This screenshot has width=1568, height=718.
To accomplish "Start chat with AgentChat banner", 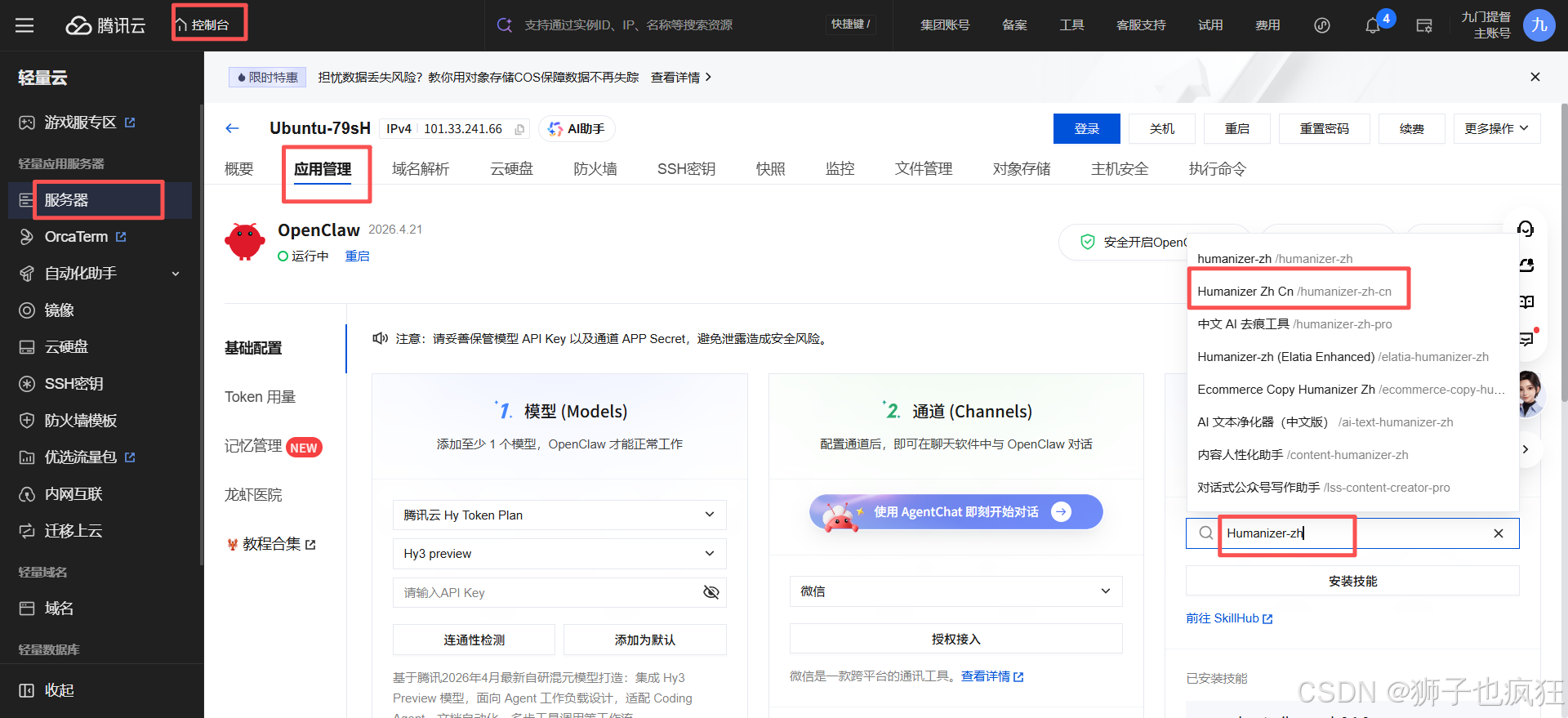I will tap(955, 512).
